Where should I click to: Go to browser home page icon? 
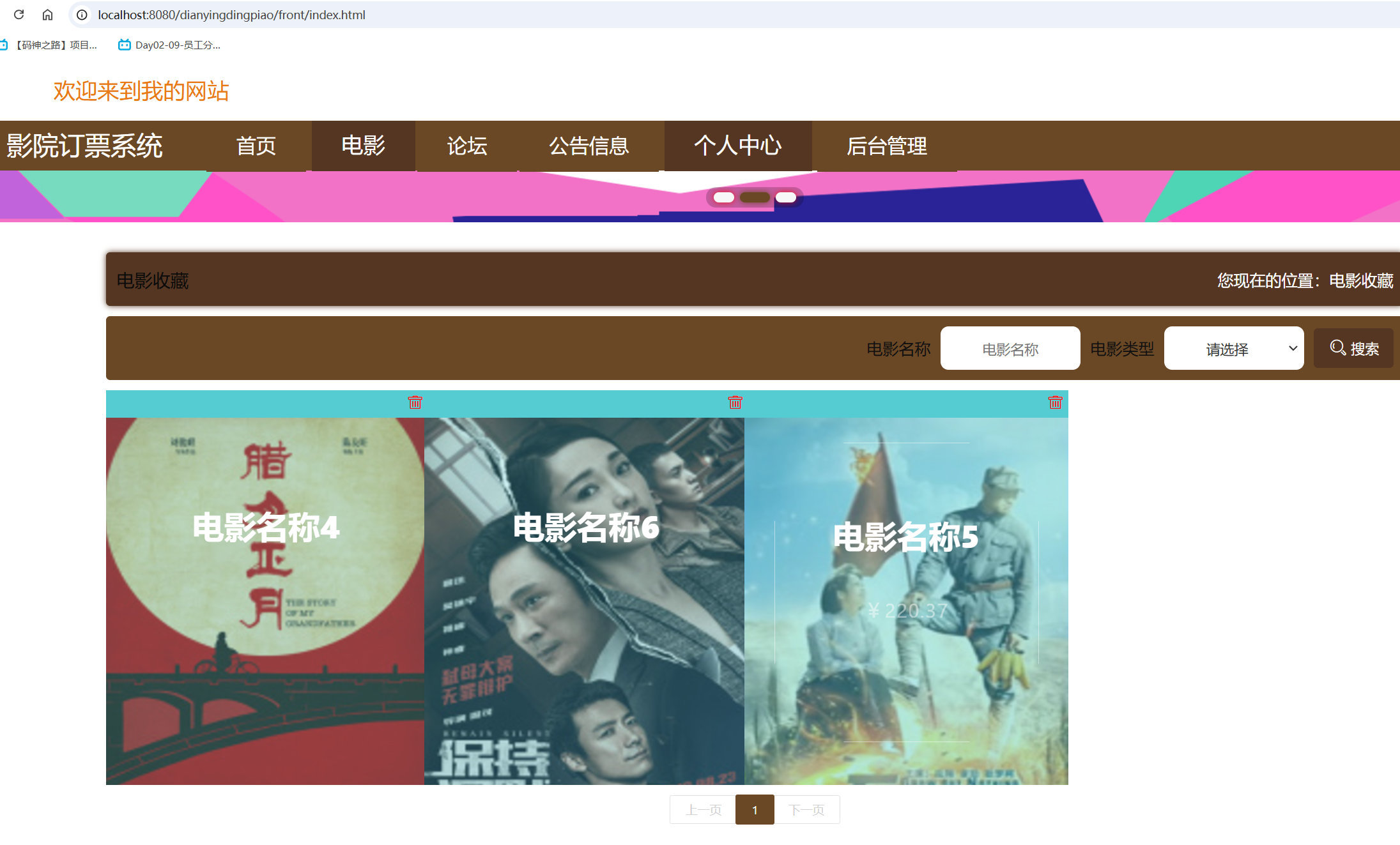click(47, 15)
